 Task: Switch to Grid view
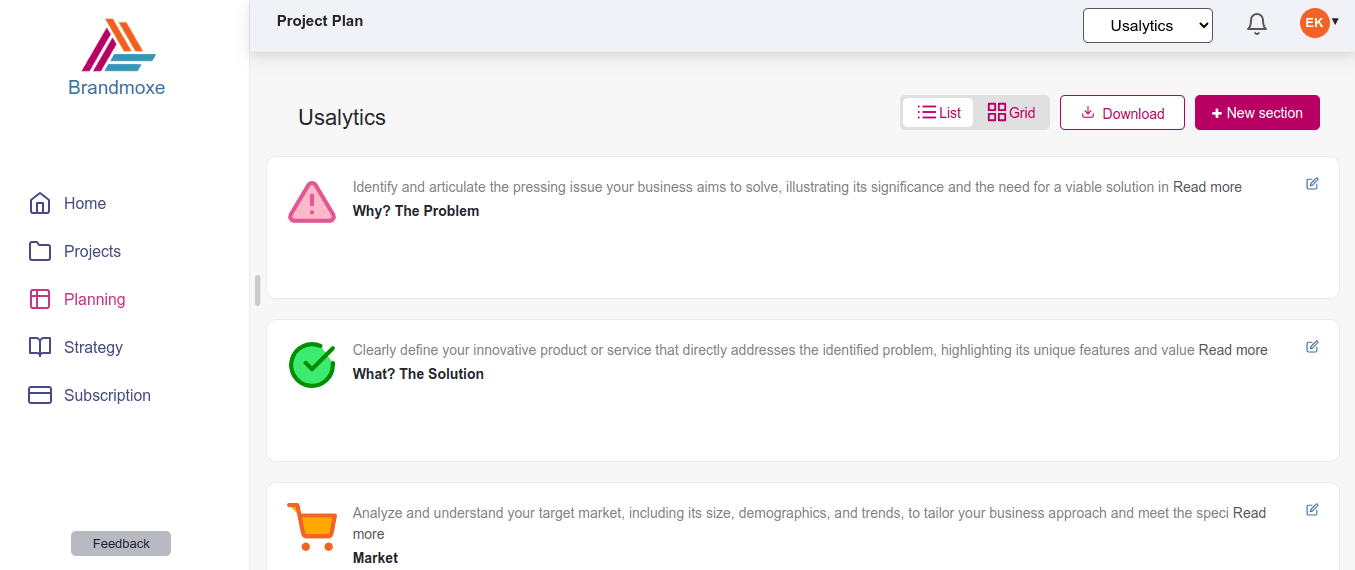1011,113
